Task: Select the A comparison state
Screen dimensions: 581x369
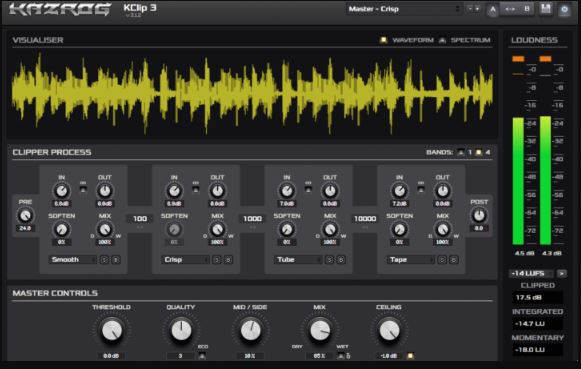Action: click(x=493, y=10)
